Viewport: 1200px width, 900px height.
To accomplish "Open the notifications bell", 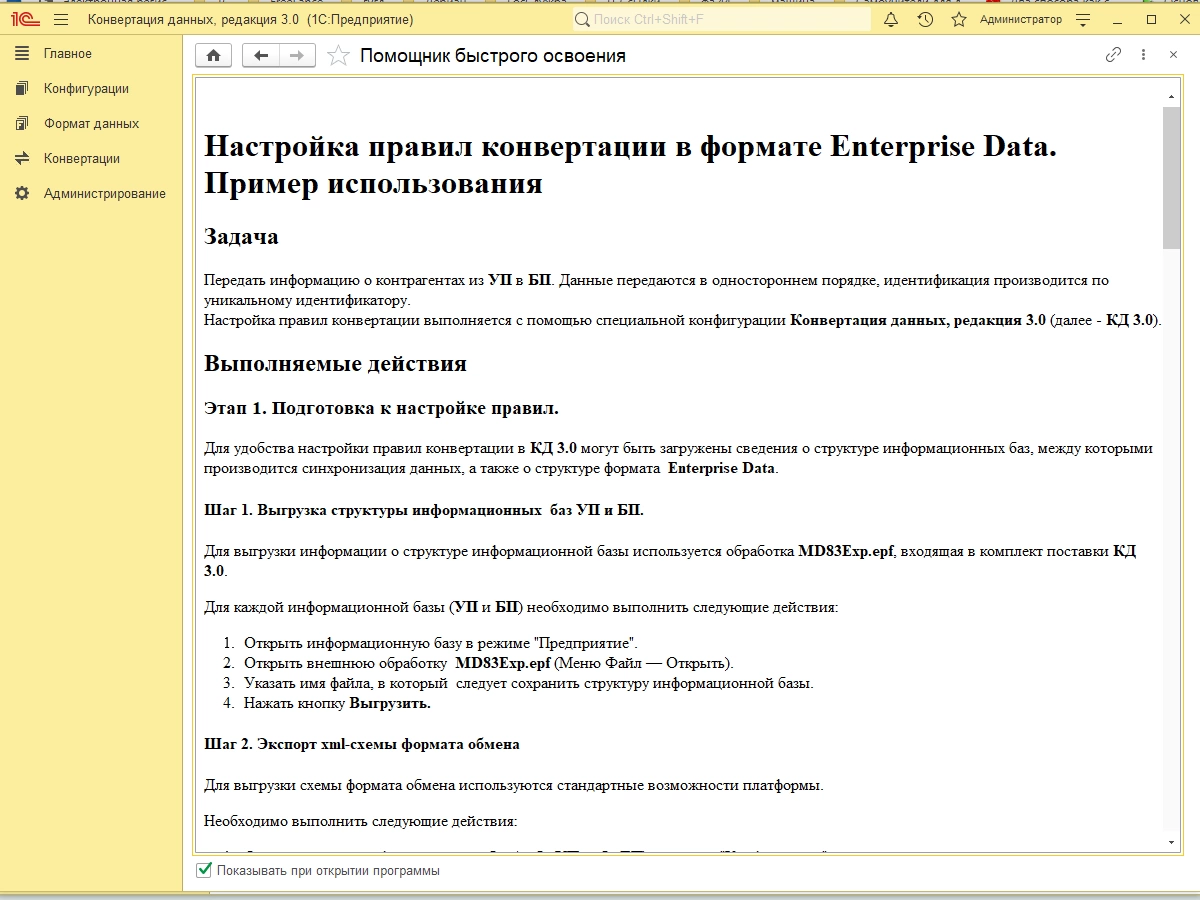I will point(891,20).
